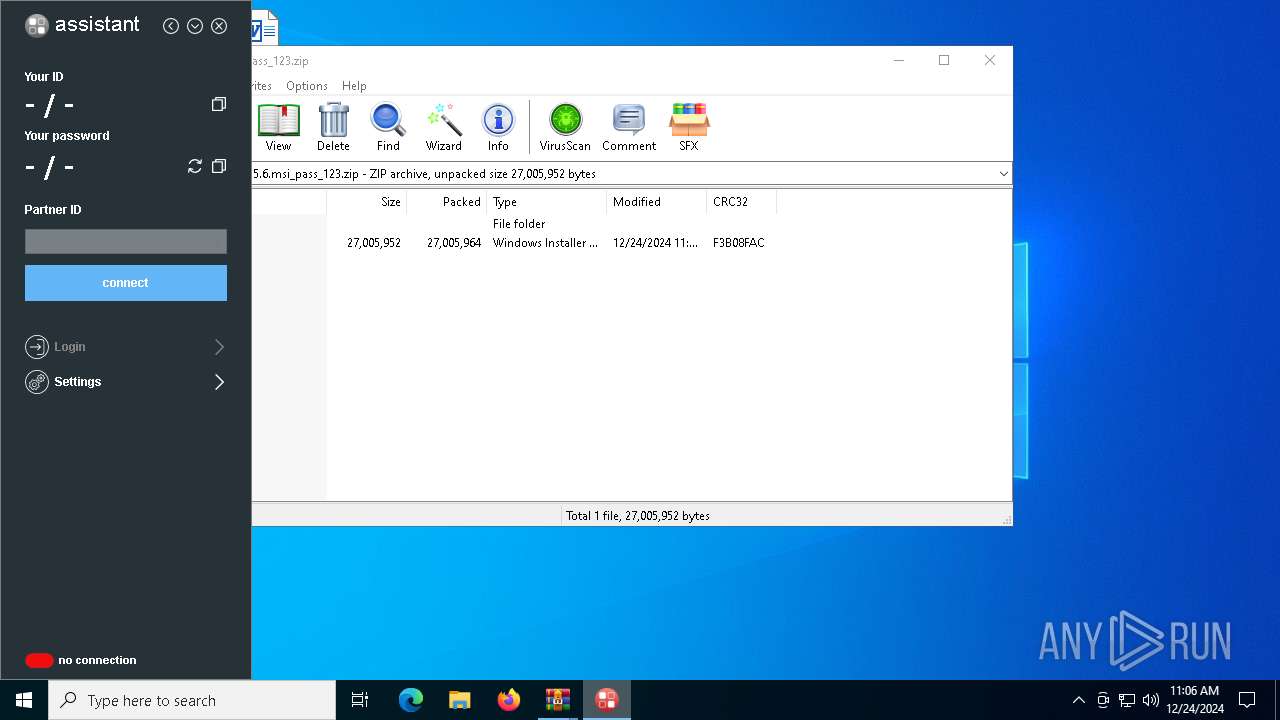Open Task View on taskbar
1280x720 pixels.
pos(360,700)
